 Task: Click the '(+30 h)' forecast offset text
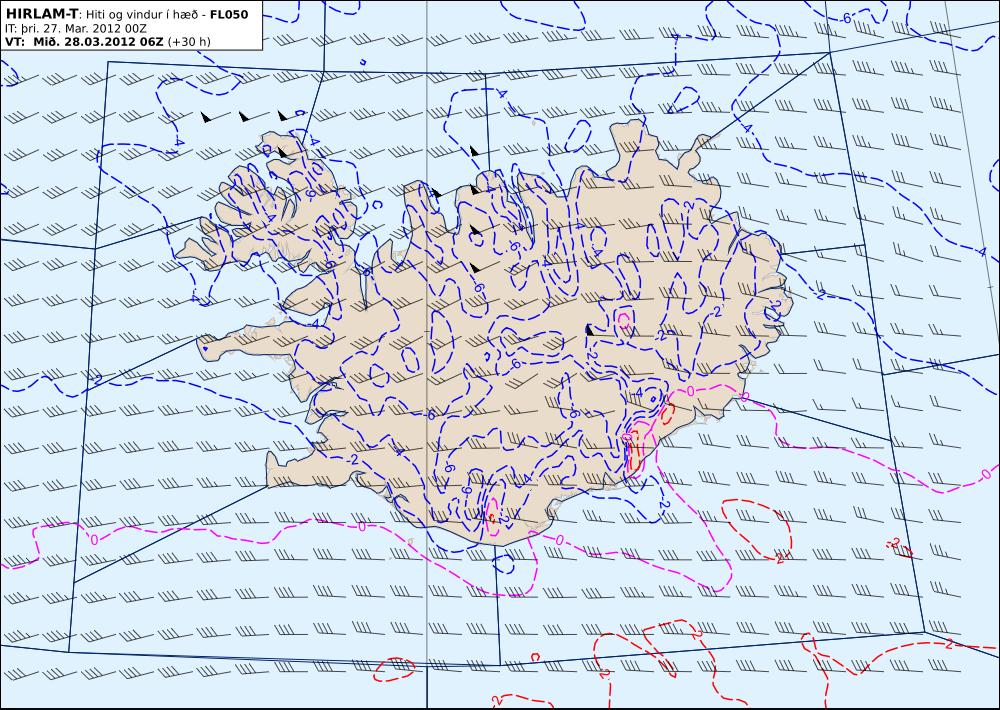click(189, 41)
